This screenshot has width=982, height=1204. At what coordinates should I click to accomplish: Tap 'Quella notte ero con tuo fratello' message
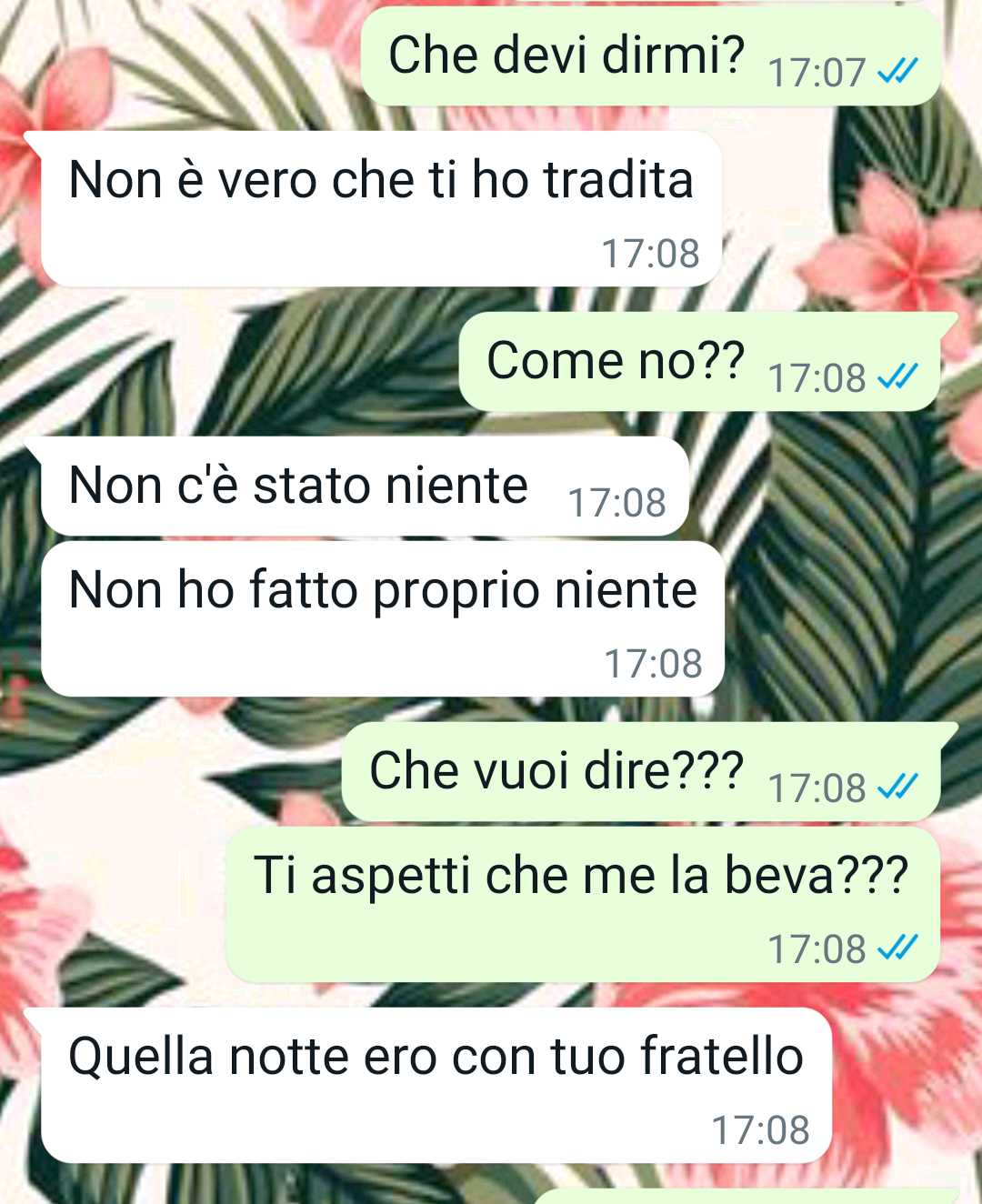[x=436, y=1086]
